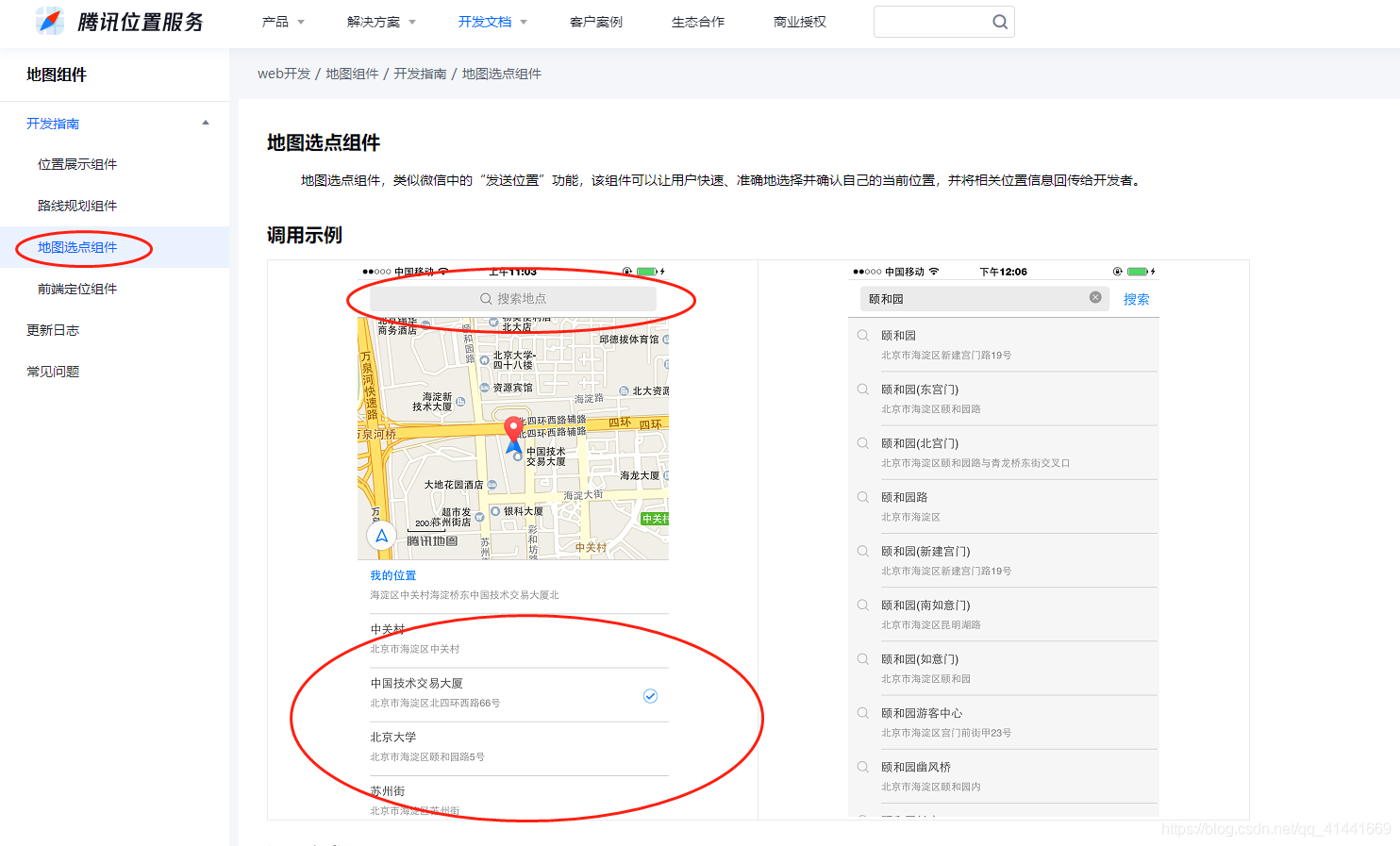The height and width of the screenshot is (846, 1400).
Task: Select 颐和园(南如意门) result
Action: point(1004,614)
